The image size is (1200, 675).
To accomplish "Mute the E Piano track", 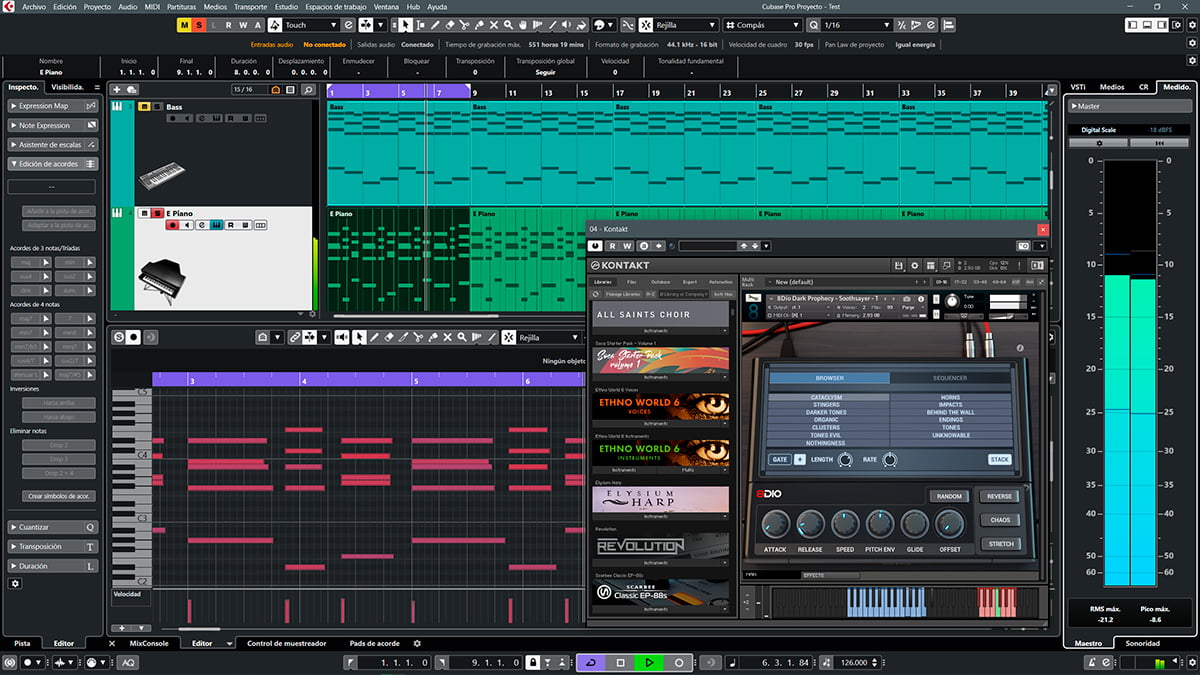I will [x=144, y=213].
